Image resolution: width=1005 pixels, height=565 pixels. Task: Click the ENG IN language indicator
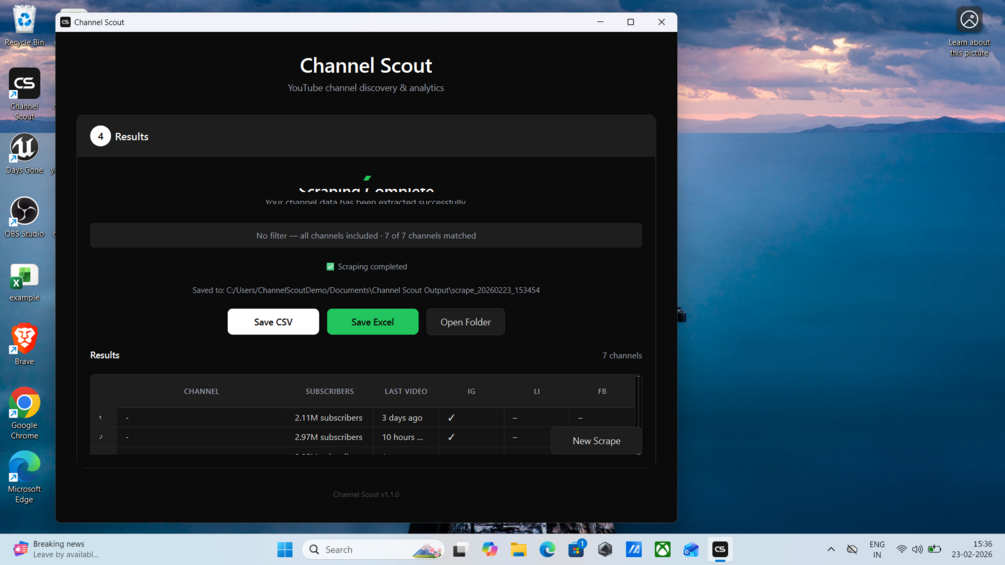[877, 550]
